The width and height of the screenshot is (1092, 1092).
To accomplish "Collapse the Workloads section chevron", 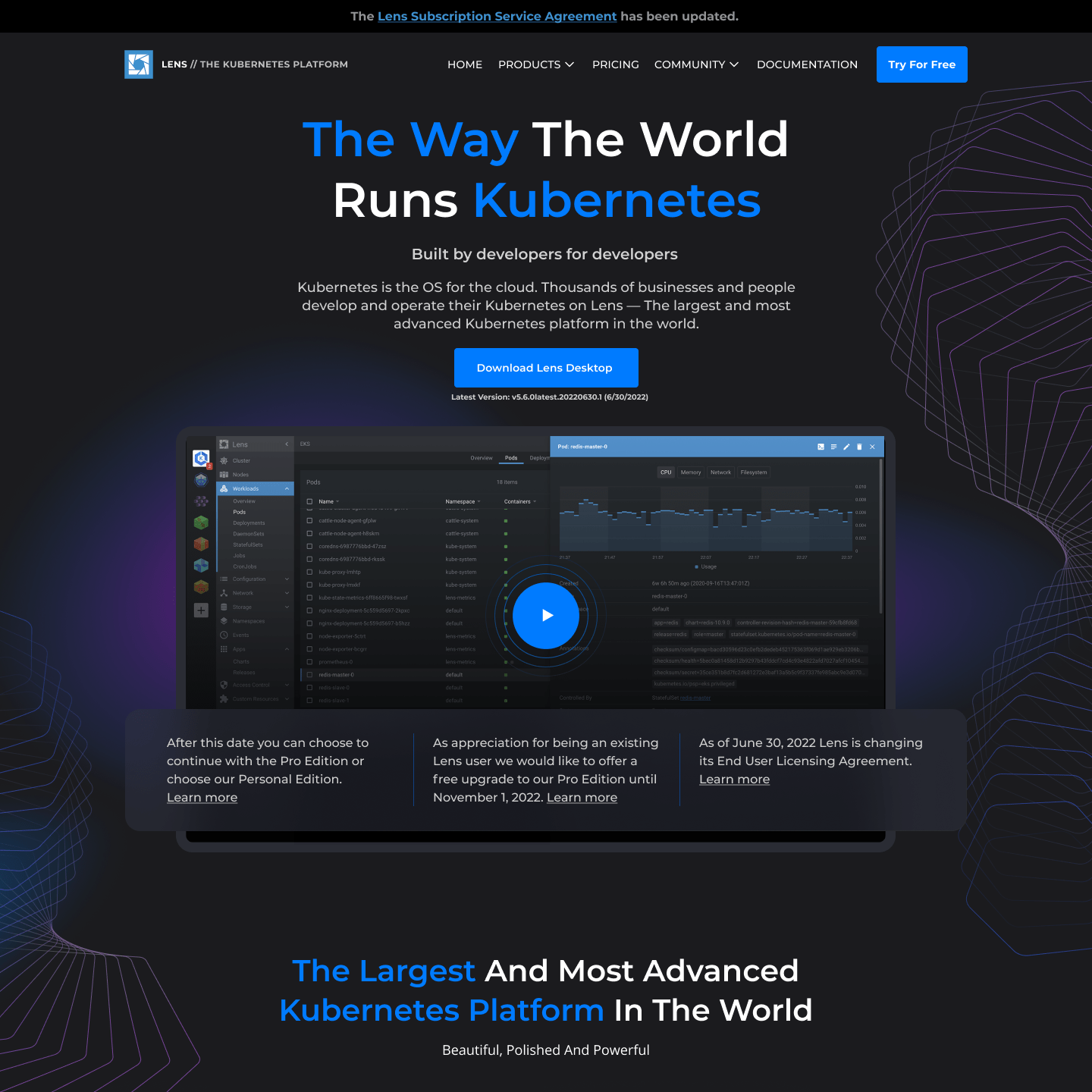I will (x=287, y=489).
